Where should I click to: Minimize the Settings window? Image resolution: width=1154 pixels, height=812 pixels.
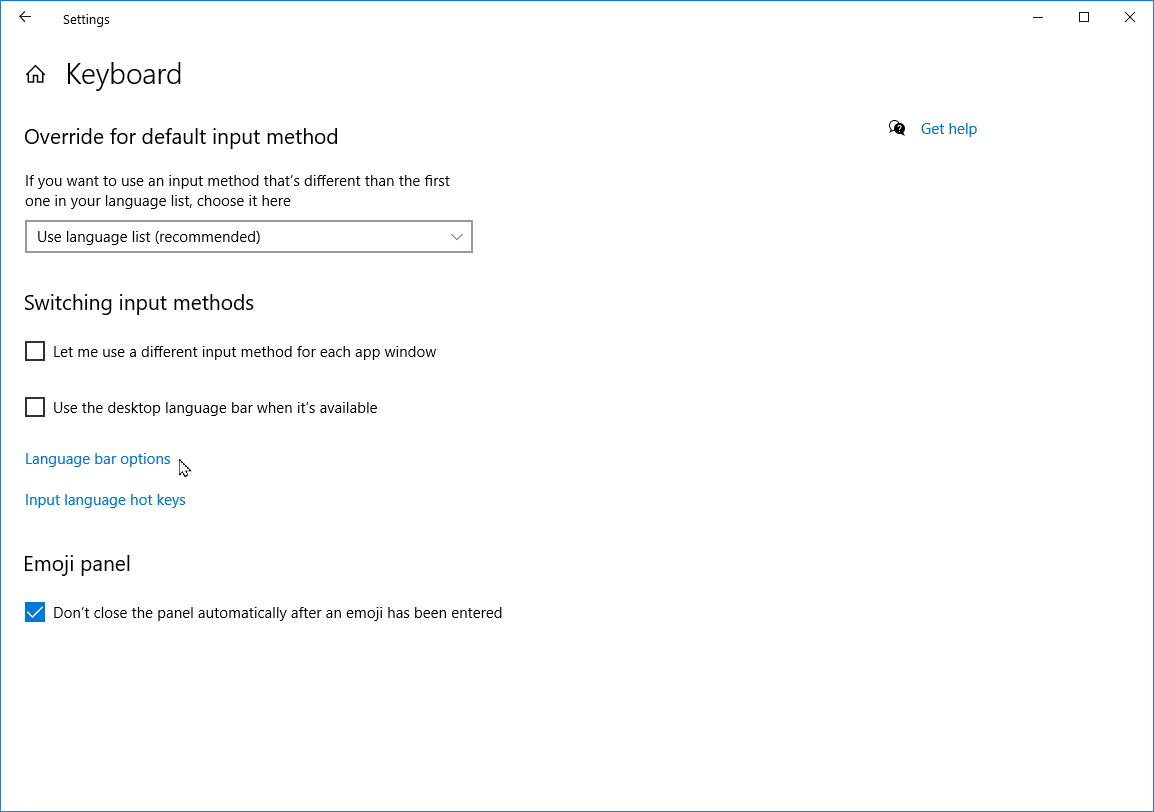coord(1037,18)
